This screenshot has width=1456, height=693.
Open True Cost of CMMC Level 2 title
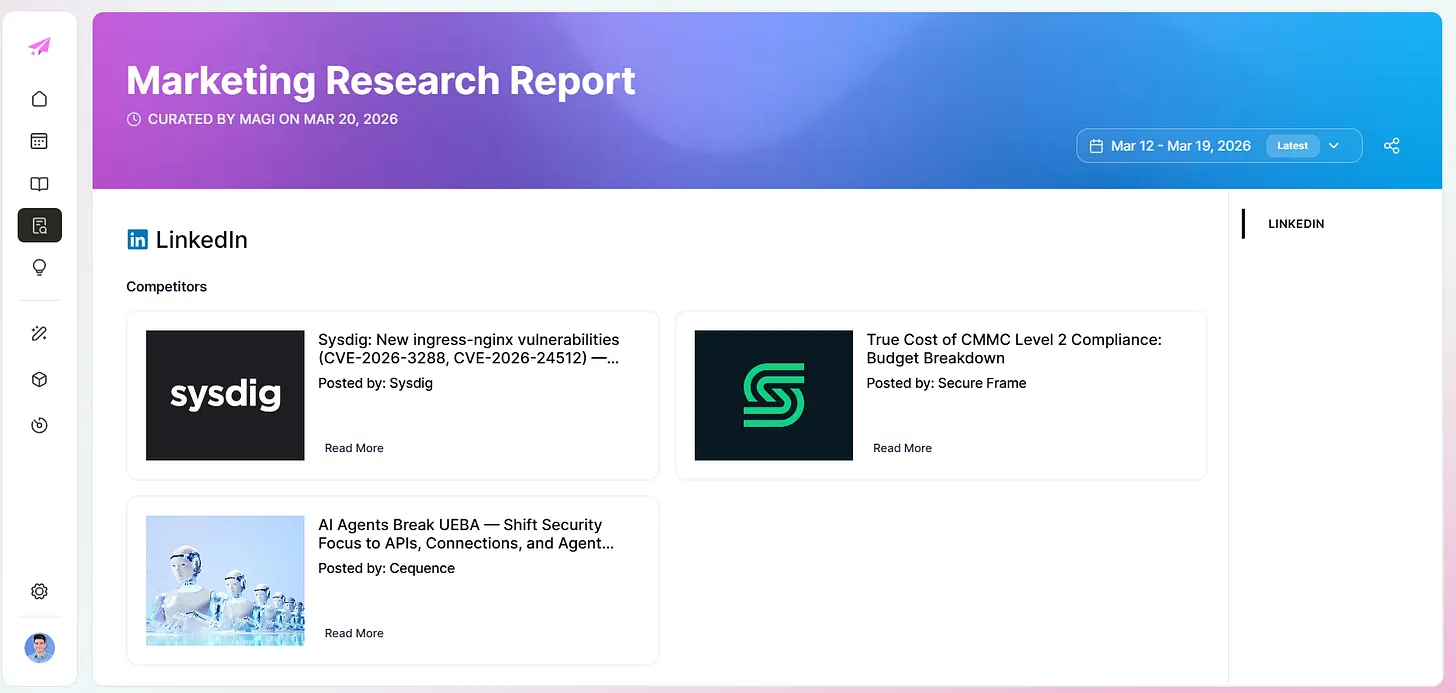click(1014, 349)
